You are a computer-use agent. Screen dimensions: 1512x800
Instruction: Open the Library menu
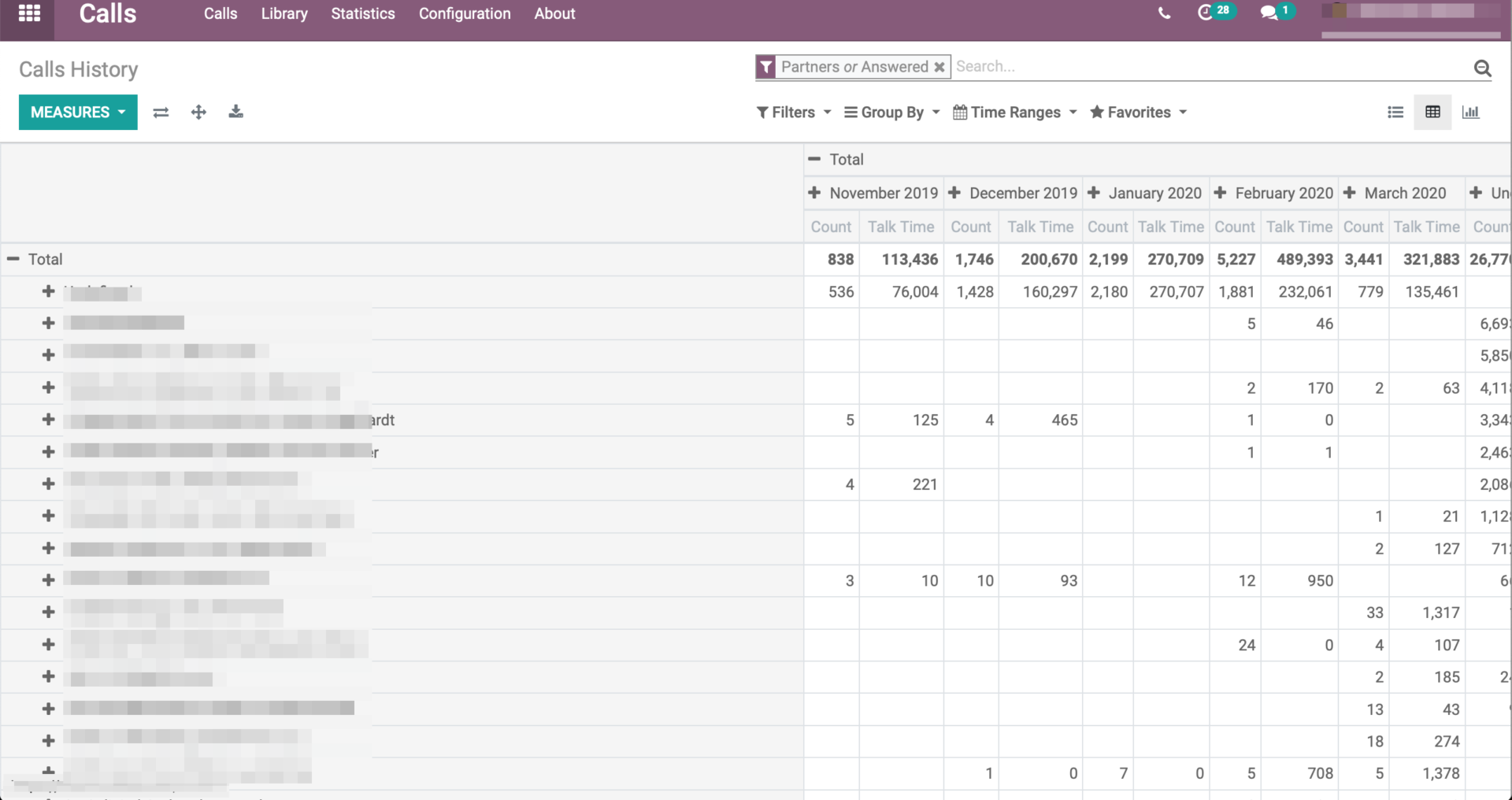pos(284,13)
